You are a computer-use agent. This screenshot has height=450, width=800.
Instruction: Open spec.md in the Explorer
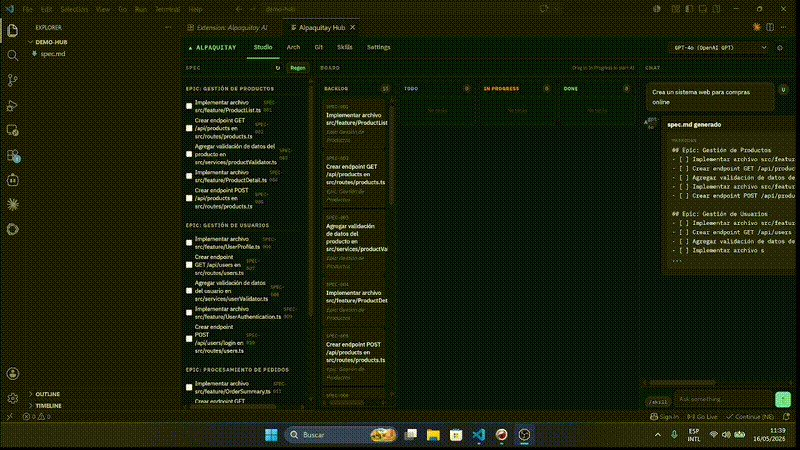53,54
